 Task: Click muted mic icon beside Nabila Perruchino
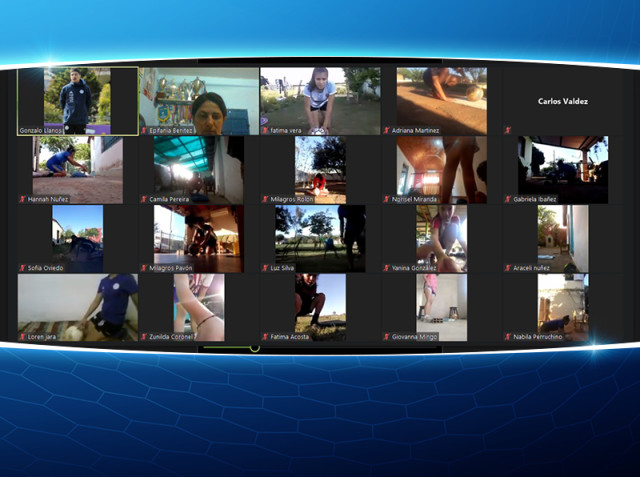tap(508, 337)
